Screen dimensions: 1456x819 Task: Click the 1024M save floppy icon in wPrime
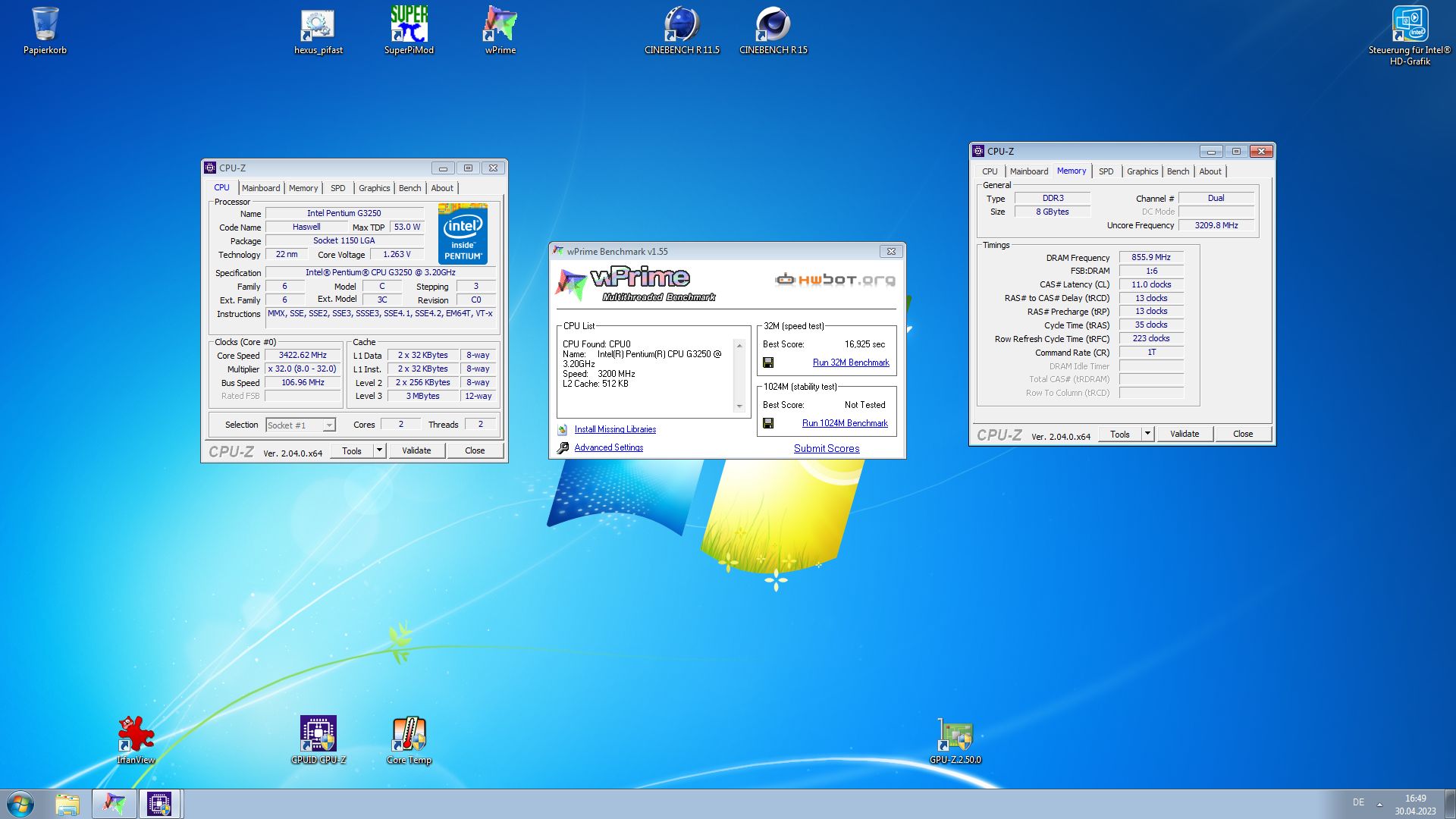pos(768,424)
